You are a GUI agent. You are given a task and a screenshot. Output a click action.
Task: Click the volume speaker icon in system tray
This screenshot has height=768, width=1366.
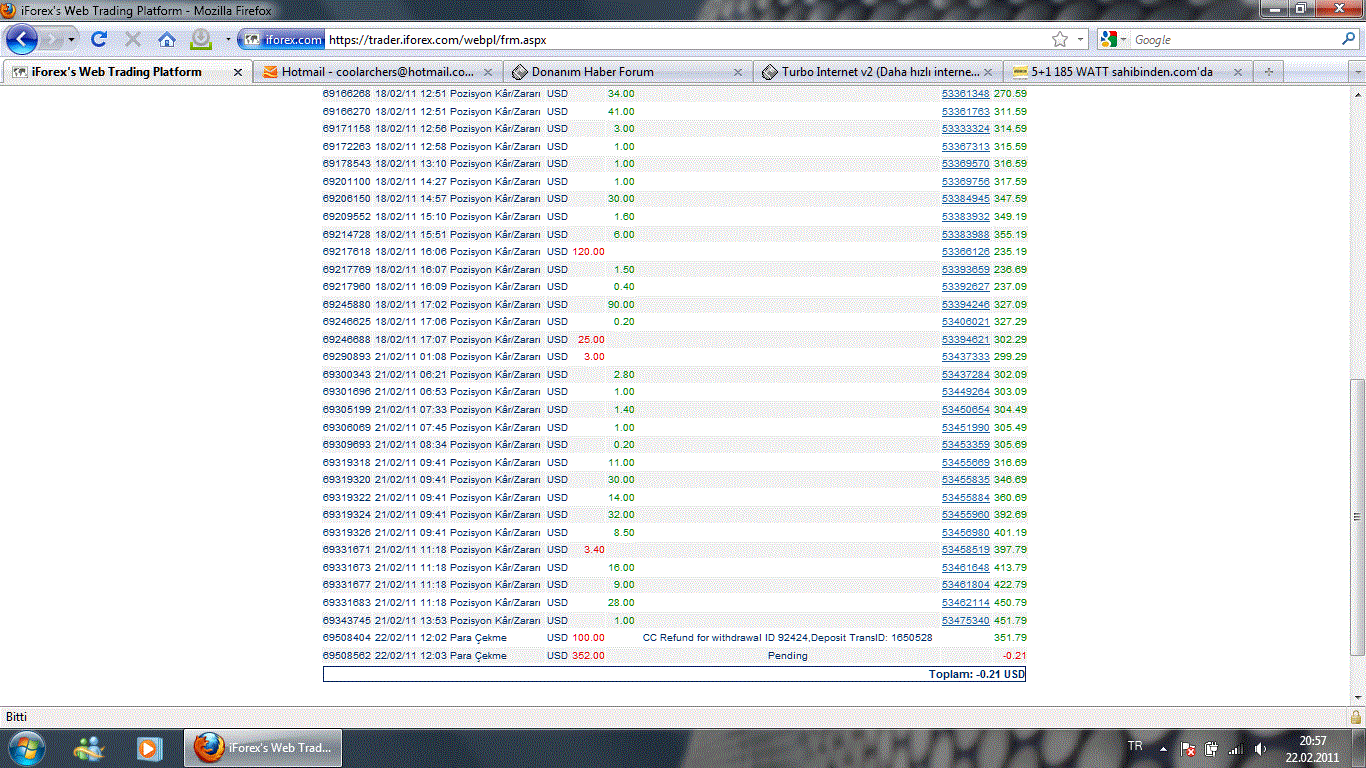(1260, 748)
